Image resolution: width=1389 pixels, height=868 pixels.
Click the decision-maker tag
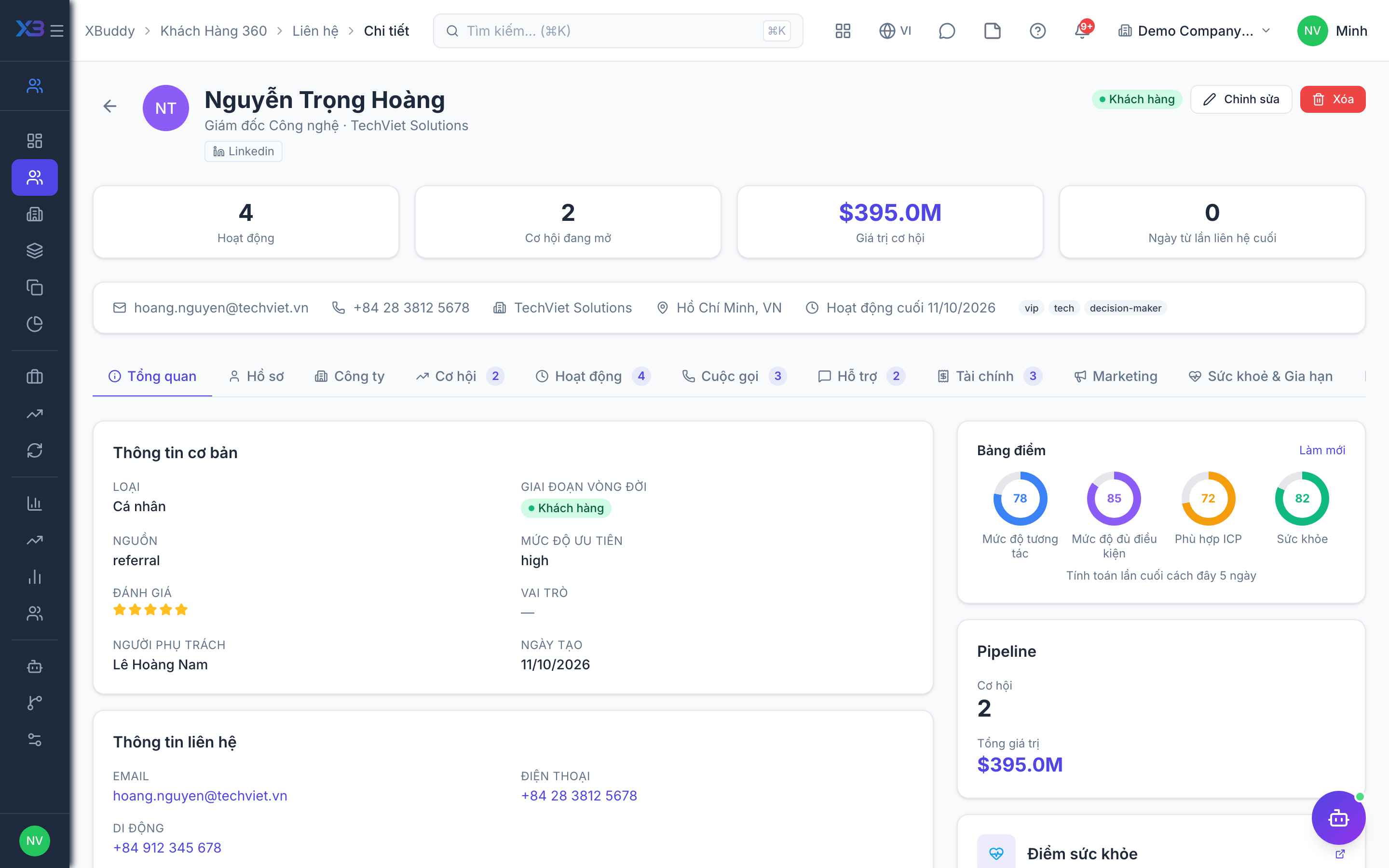(x=1125, y=308)
